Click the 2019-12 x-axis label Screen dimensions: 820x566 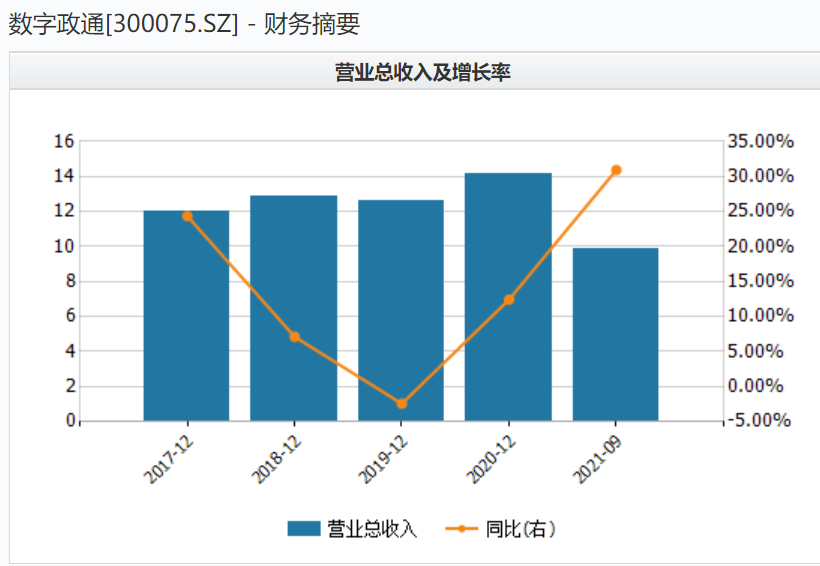click(383, 460)
